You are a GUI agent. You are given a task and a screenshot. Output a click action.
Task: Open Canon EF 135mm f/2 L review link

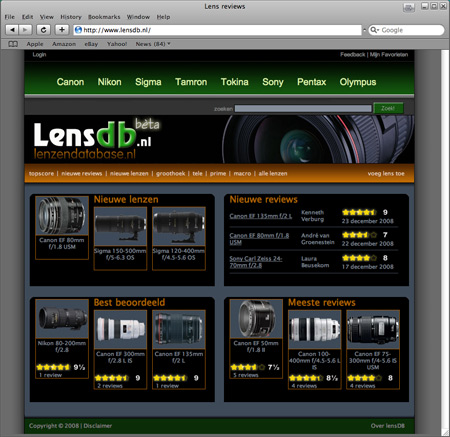[261, 216]
